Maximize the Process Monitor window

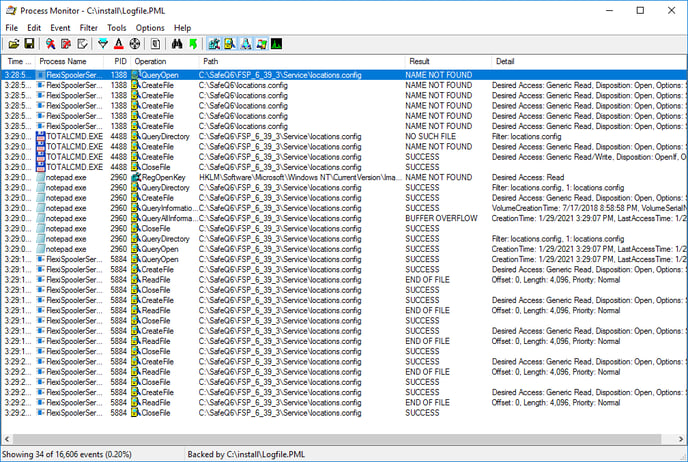[x=640, y=11]
